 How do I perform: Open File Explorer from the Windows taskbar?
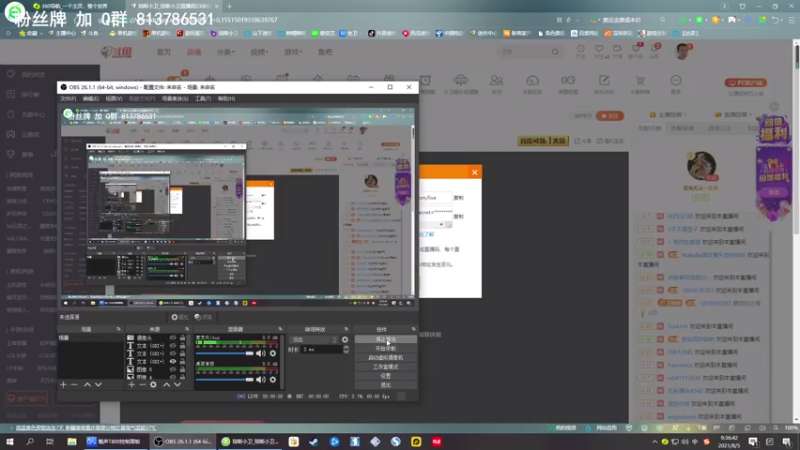(x=72, y=442)
